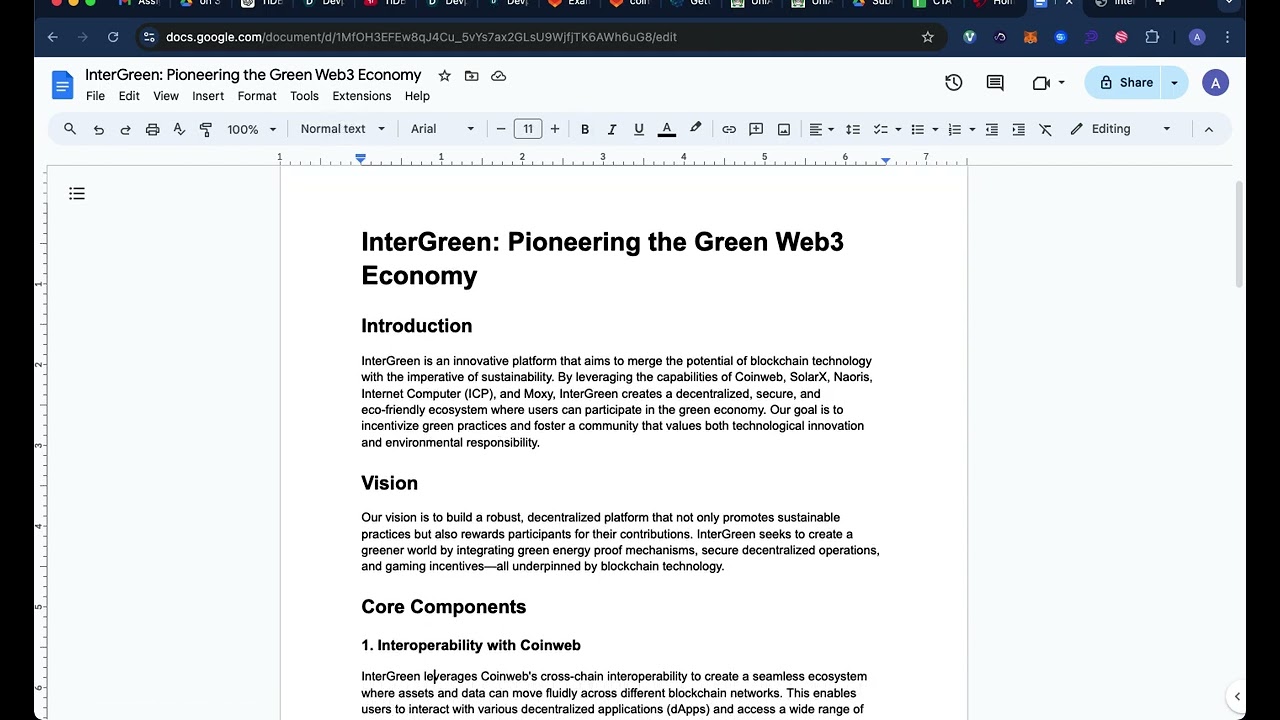
Task: Open the Extensions menu
Action: pyautogui.click(x=362, y=97)
